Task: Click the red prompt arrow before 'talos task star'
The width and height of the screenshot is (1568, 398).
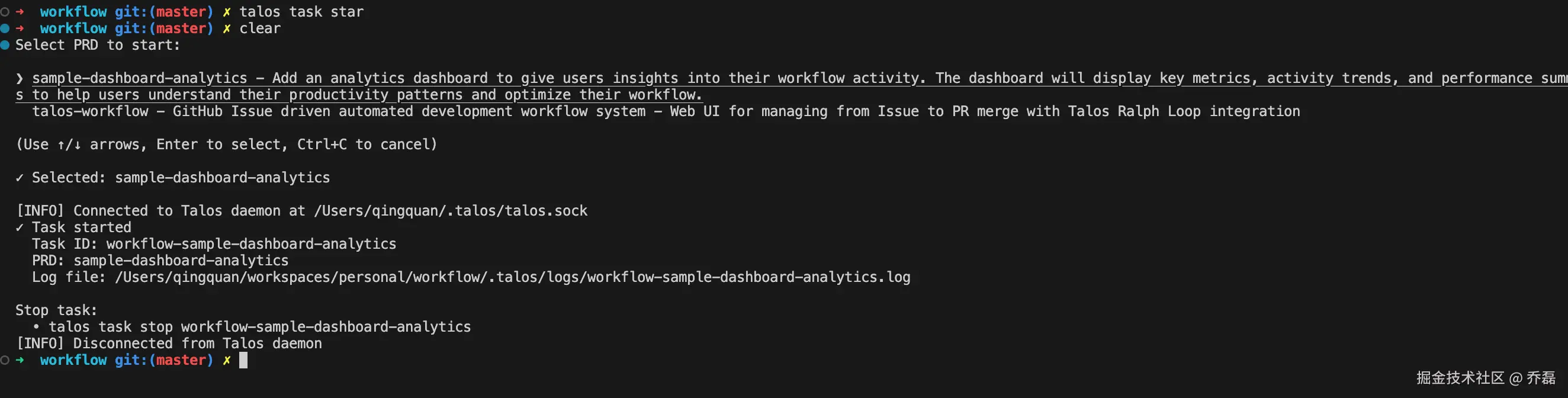Action: pos(20,12)
